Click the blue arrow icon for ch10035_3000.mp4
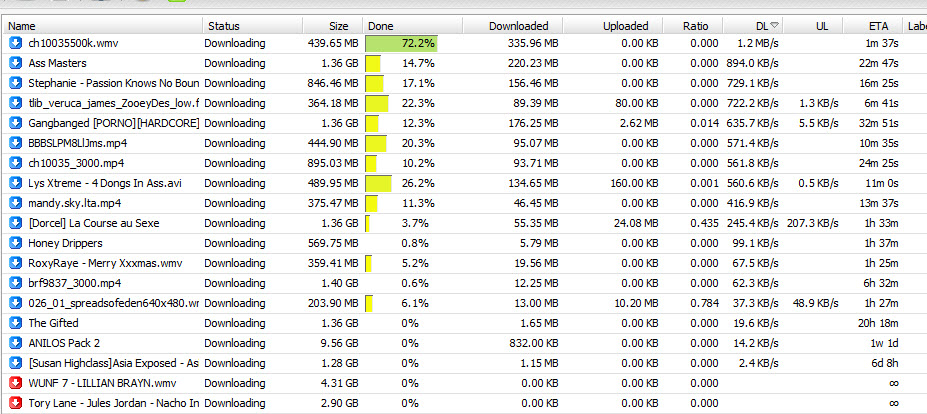Screen dimensions: 927x414 (x=15, y=163)
